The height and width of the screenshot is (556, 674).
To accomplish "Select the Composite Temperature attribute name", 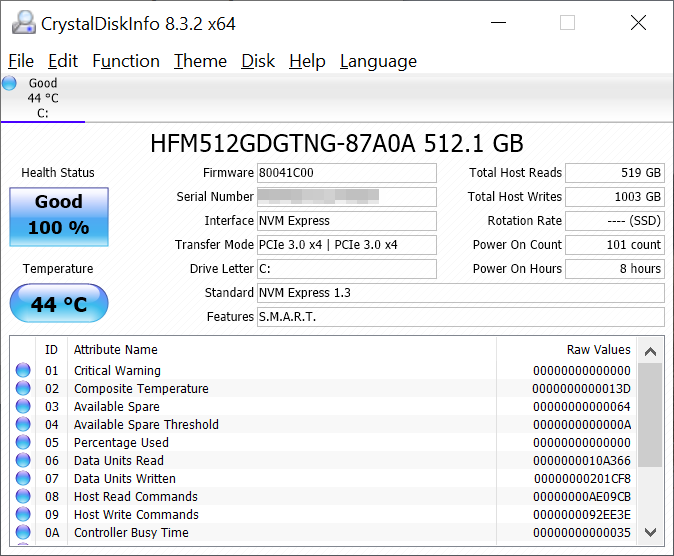I will [141, 389].
